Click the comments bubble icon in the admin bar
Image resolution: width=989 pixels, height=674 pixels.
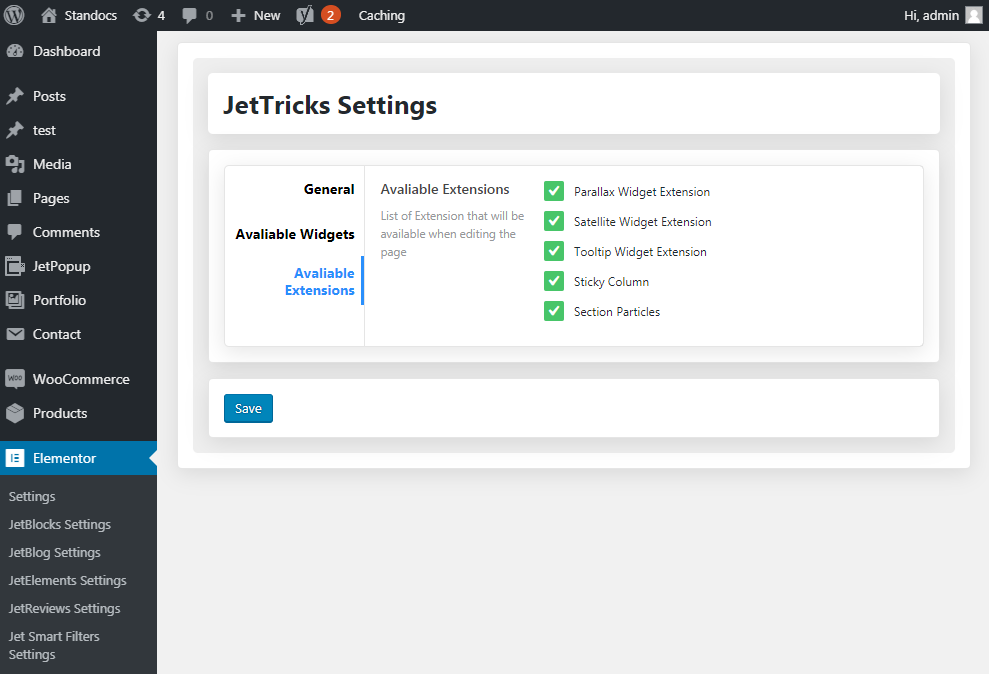(x=189, y=16)
